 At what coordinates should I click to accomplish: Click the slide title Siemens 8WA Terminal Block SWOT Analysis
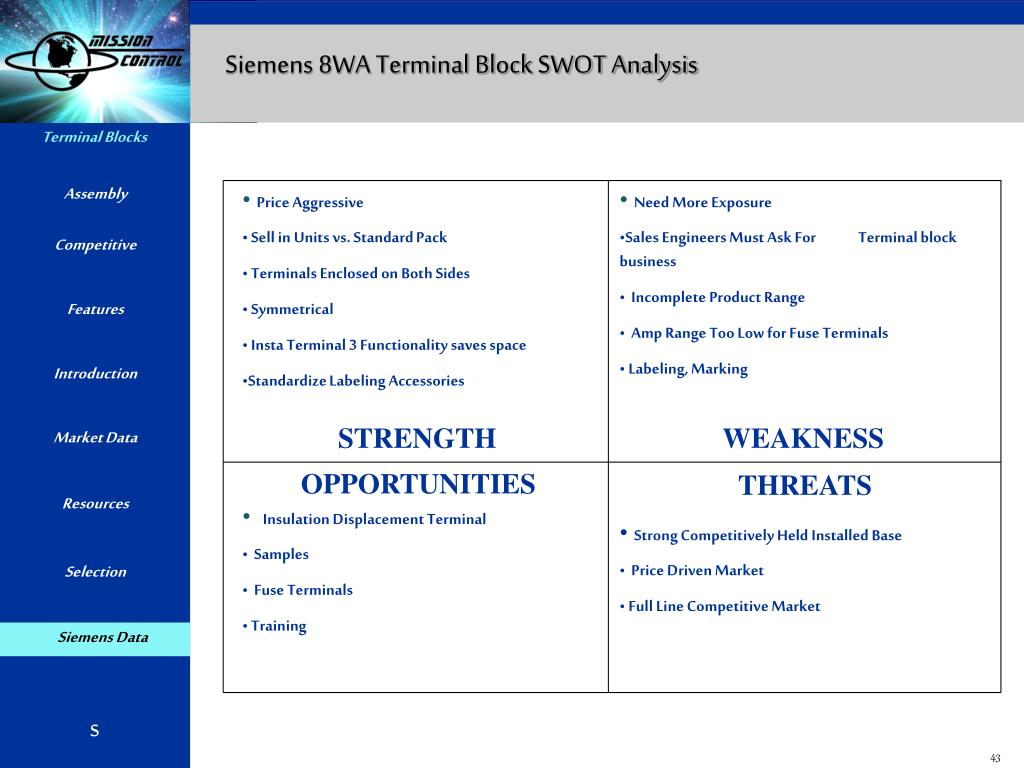pos(462,65)
